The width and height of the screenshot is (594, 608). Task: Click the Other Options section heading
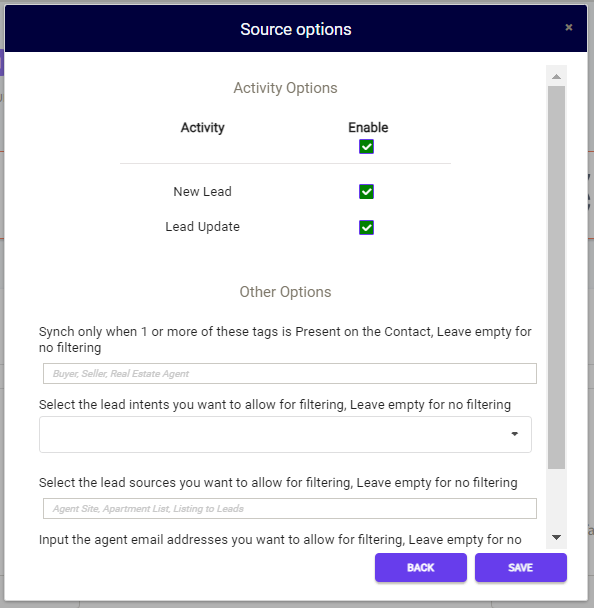point(285,292)
